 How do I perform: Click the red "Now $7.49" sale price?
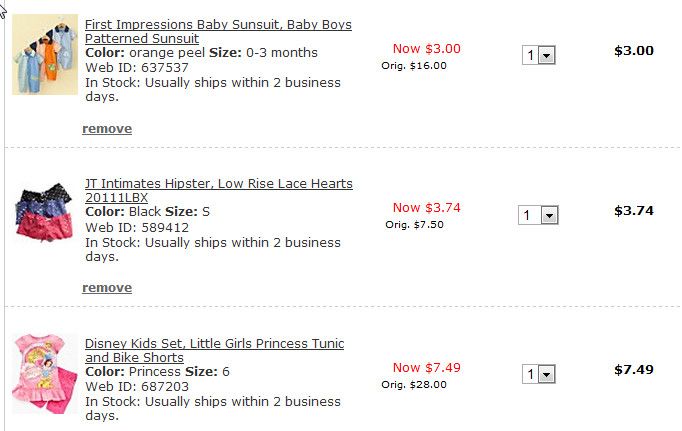[x=427, y=367]
